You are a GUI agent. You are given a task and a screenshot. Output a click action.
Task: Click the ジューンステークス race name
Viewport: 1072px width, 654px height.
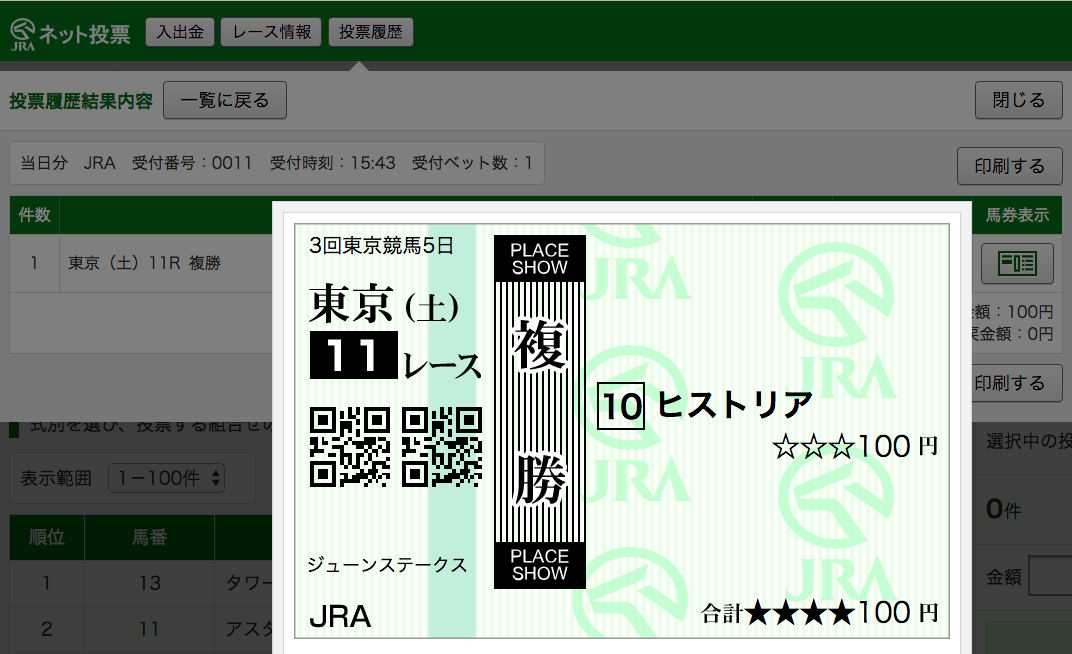click(x=387, y=565)
